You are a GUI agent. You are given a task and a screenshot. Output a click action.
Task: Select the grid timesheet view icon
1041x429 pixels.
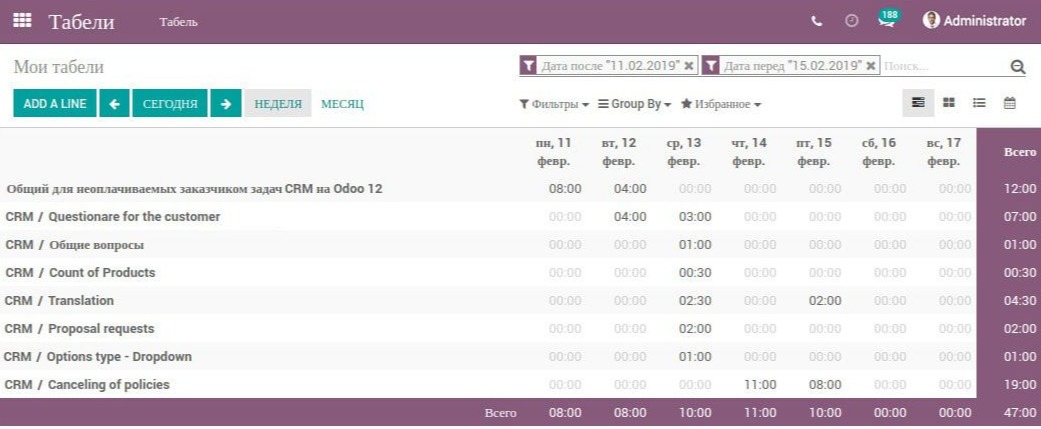pyautogui.click(x=918, y=103)
